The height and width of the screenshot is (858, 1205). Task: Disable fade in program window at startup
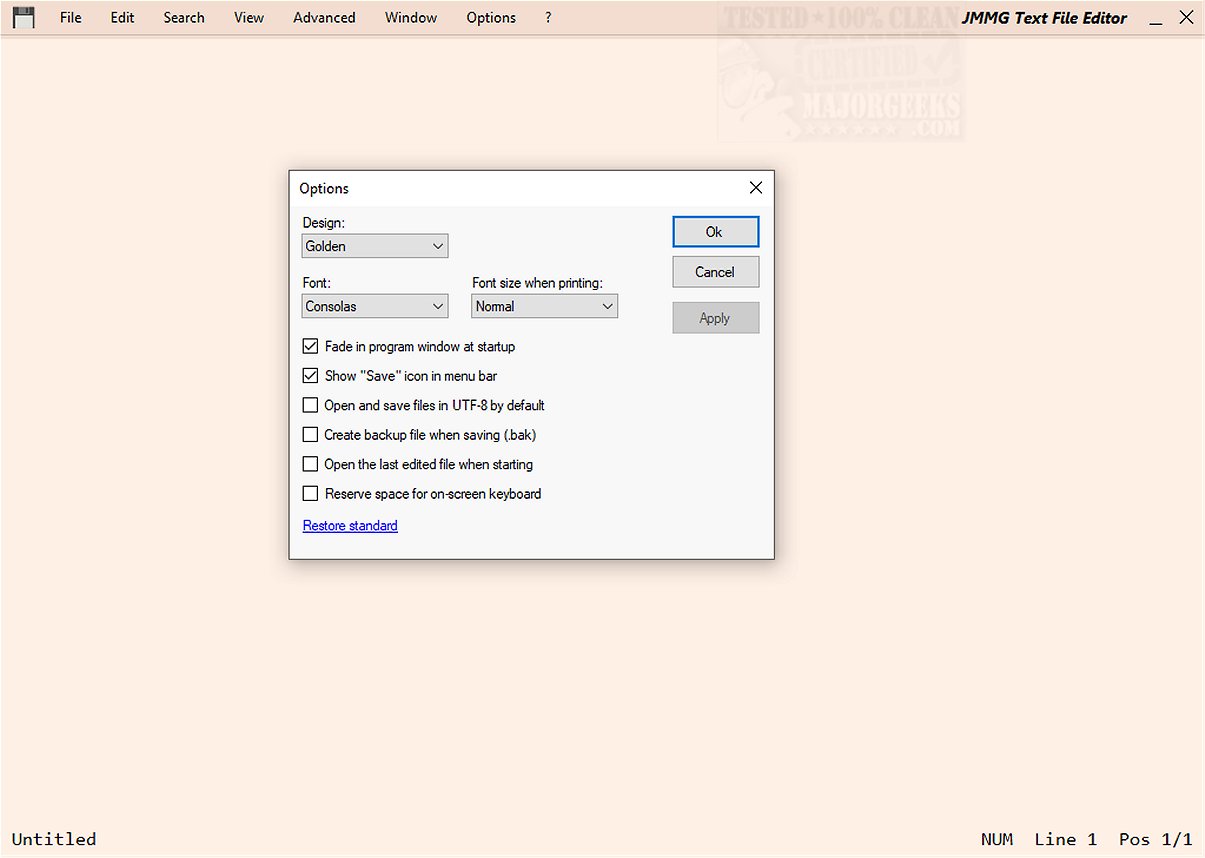pyautogui.click(x=310, y=346)
